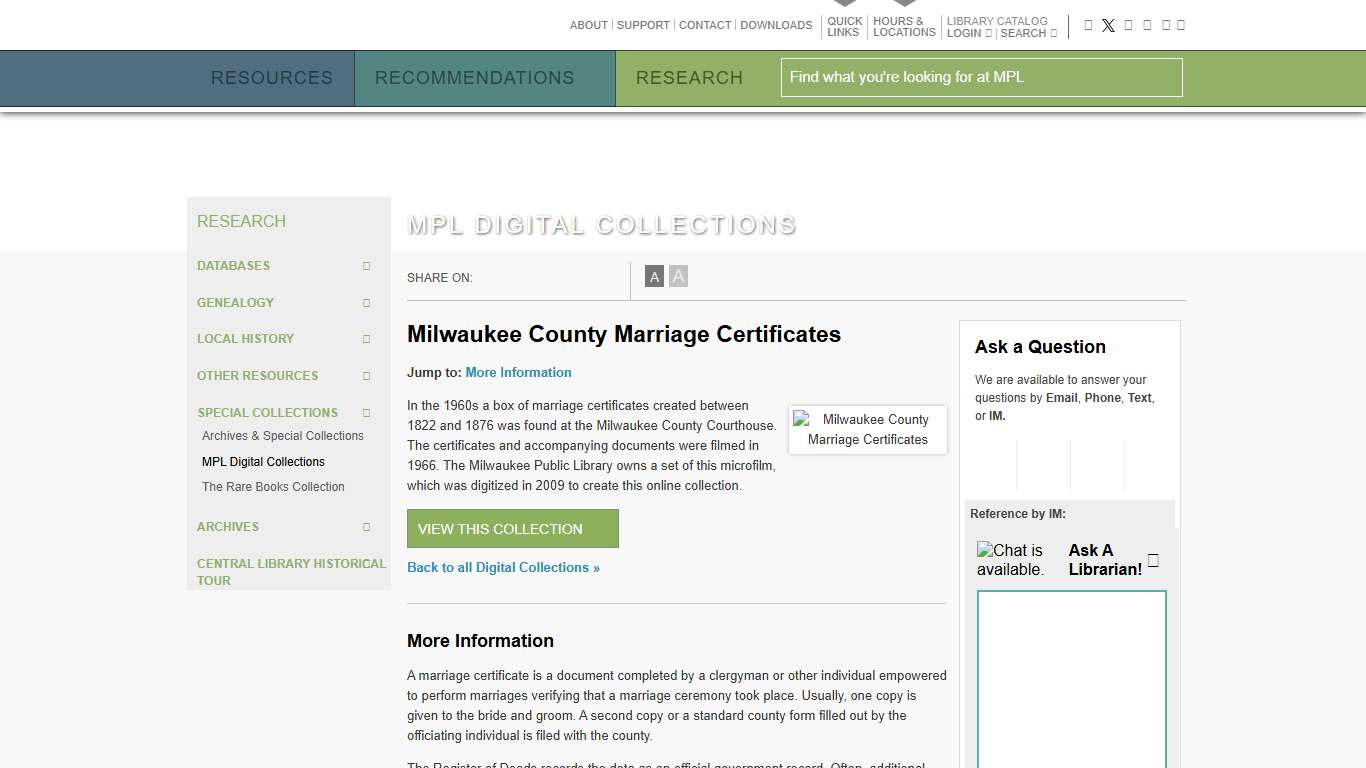Follow the "Back to all Digital Collections" link
This screenshot has width=1366, height=768.
tap(503, 567)
